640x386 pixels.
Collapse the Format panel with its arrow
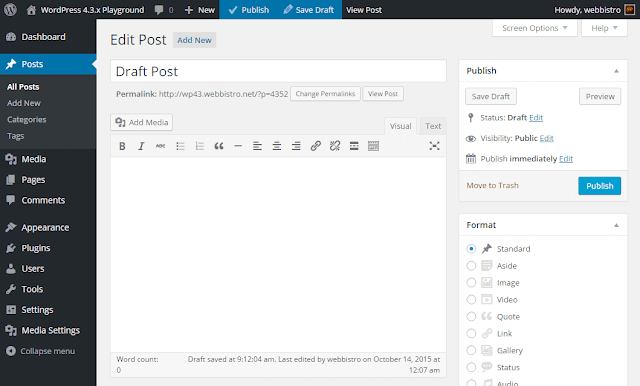pos(616,225)
